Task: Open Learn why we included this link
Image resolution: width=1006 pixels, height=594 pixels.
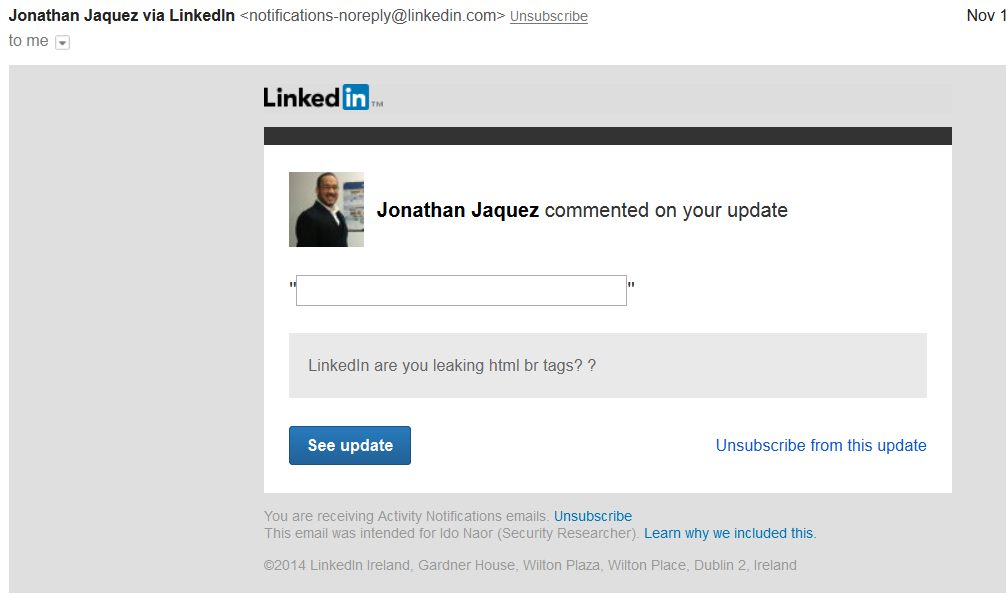Action: [x=730, y=533]
